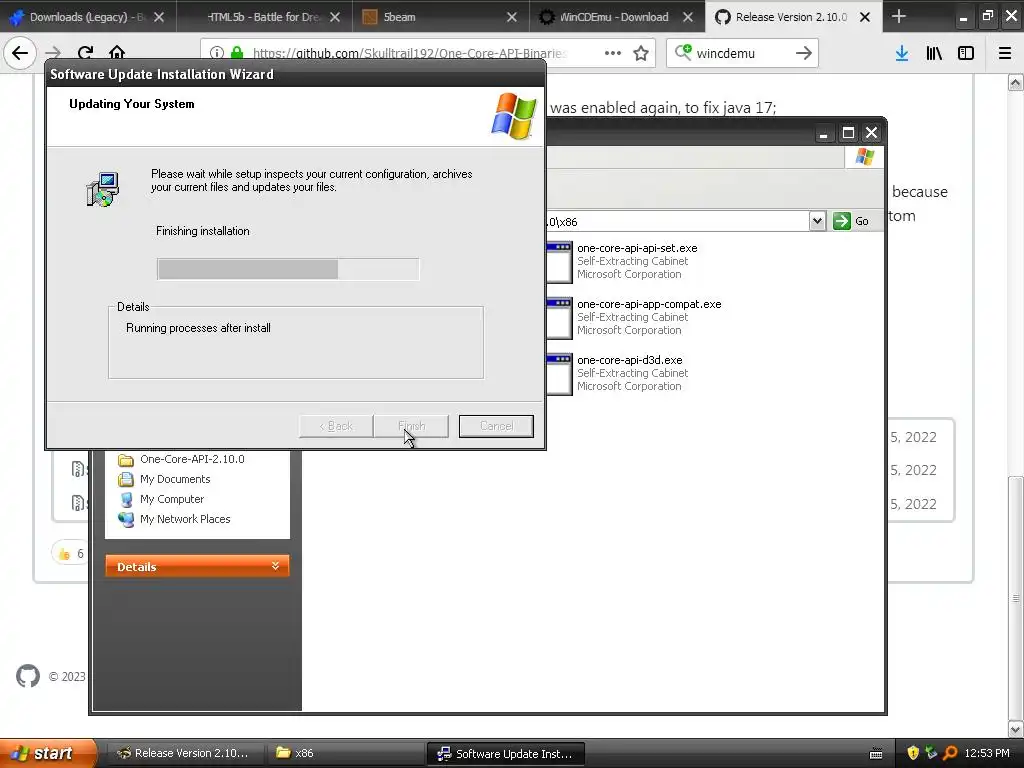Click the keyboard tray icon

point(876,754)
